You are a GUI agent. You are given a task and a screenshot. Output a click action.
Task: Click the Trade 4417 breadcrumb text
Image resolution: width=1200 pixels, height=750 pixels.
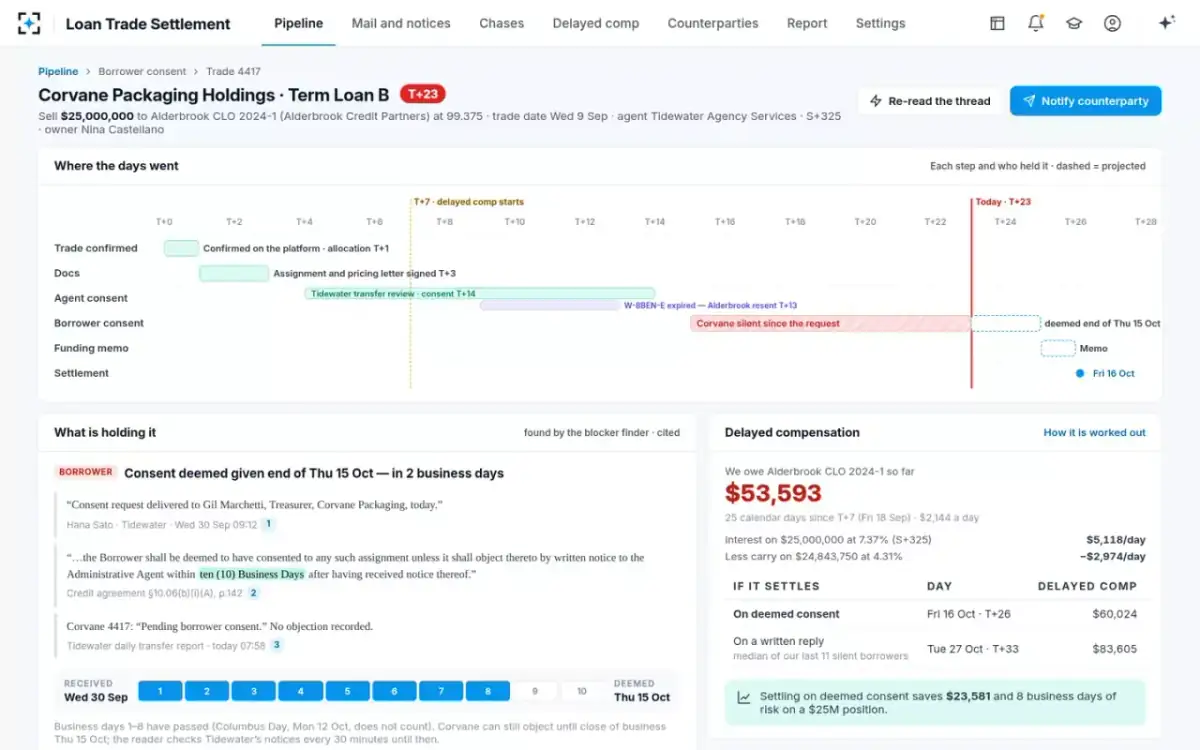click(233, 71)
